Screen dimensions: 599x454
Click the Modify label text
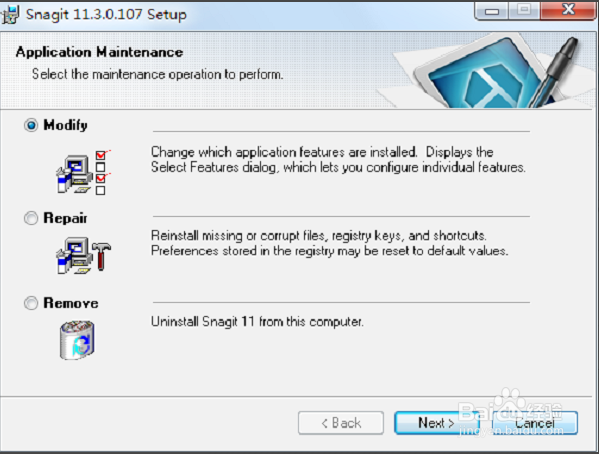pyautogui.click(x=65, y=125)
